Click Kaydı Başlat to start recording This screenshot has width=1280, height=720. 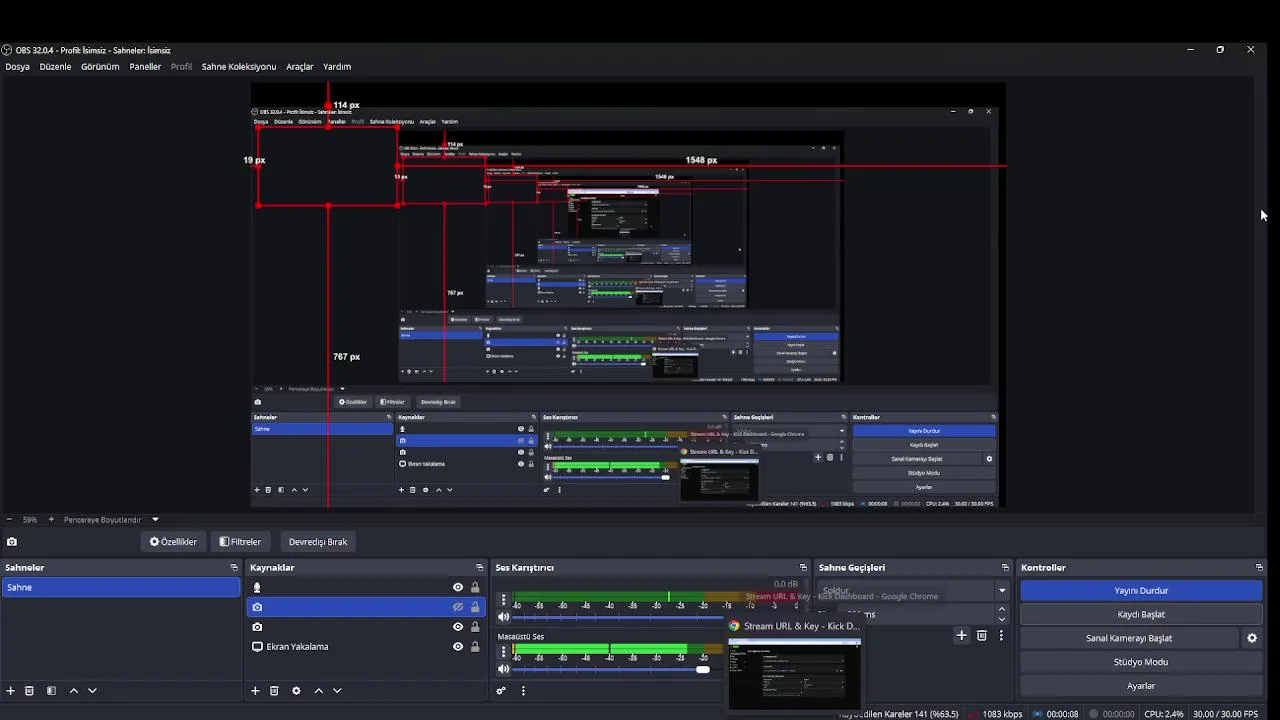point(1141,614)
